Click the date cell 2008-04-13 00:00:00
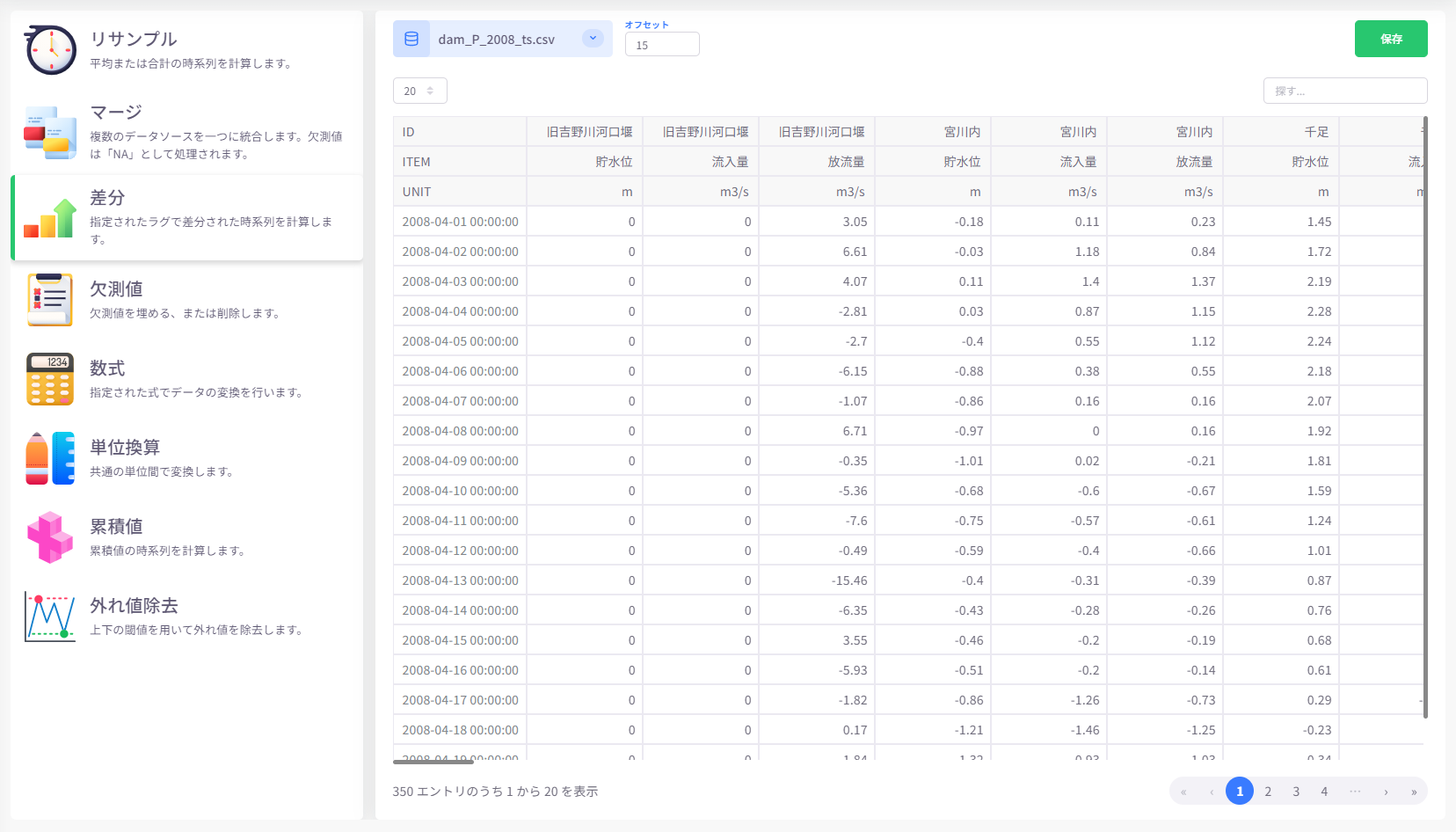 (x=460, y=580)
